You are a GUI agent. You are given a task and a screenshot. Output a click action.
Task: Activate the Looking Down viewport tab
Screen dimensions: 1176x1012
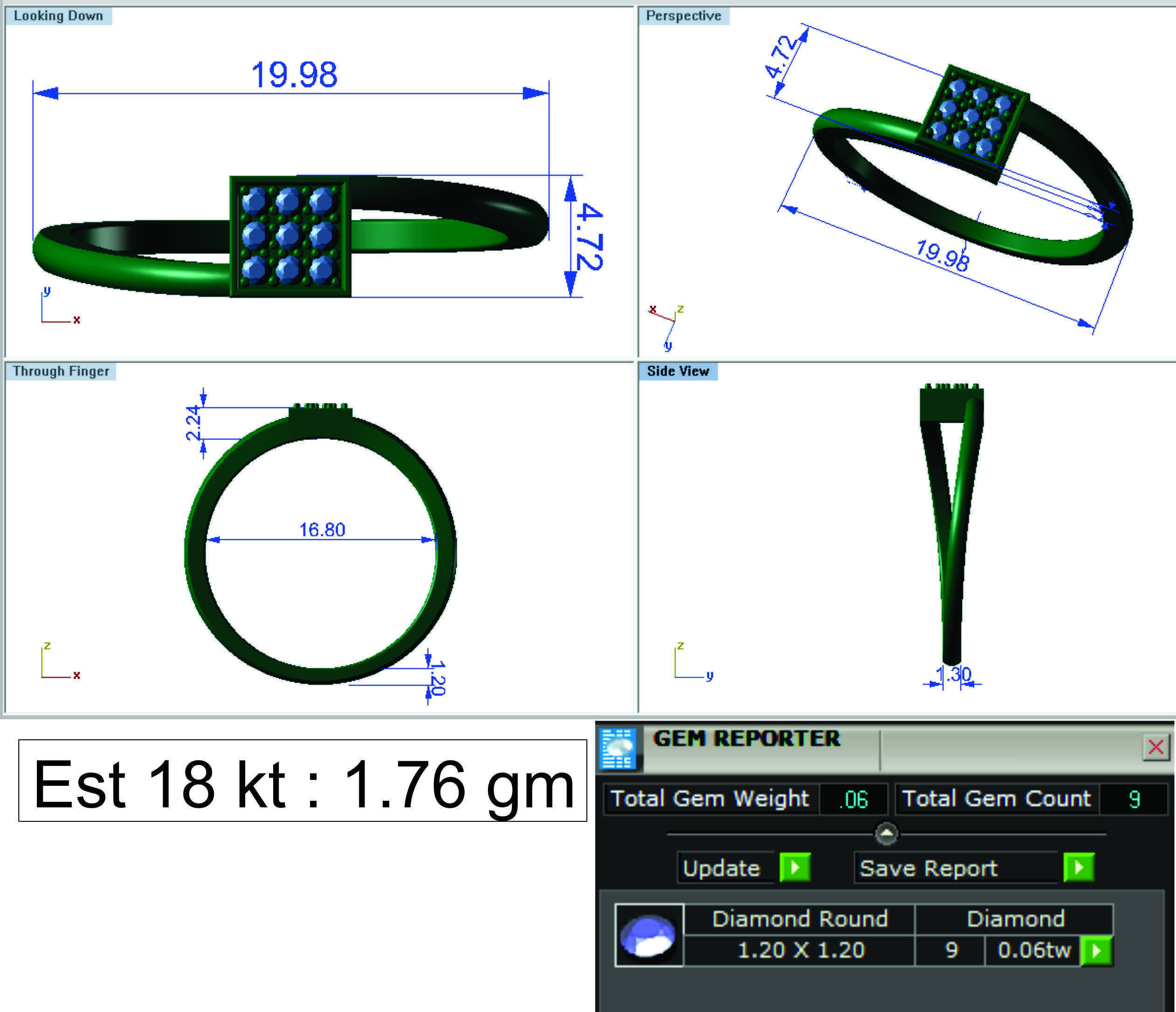point(58,16)
